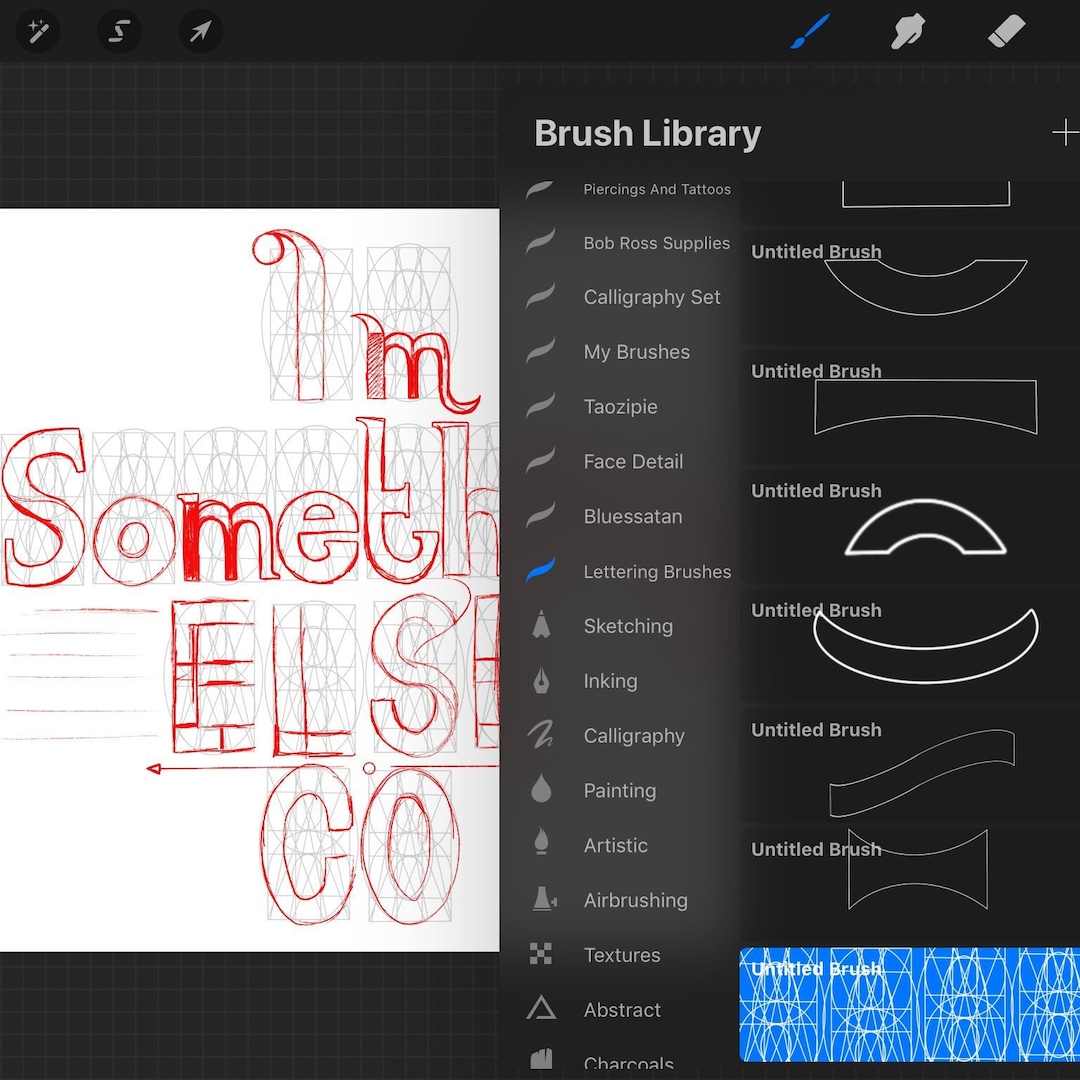Switch to the Lettering Brushes set
Image resolution: width=1080 pixels, height=1080 pixels.
[657, 571]
